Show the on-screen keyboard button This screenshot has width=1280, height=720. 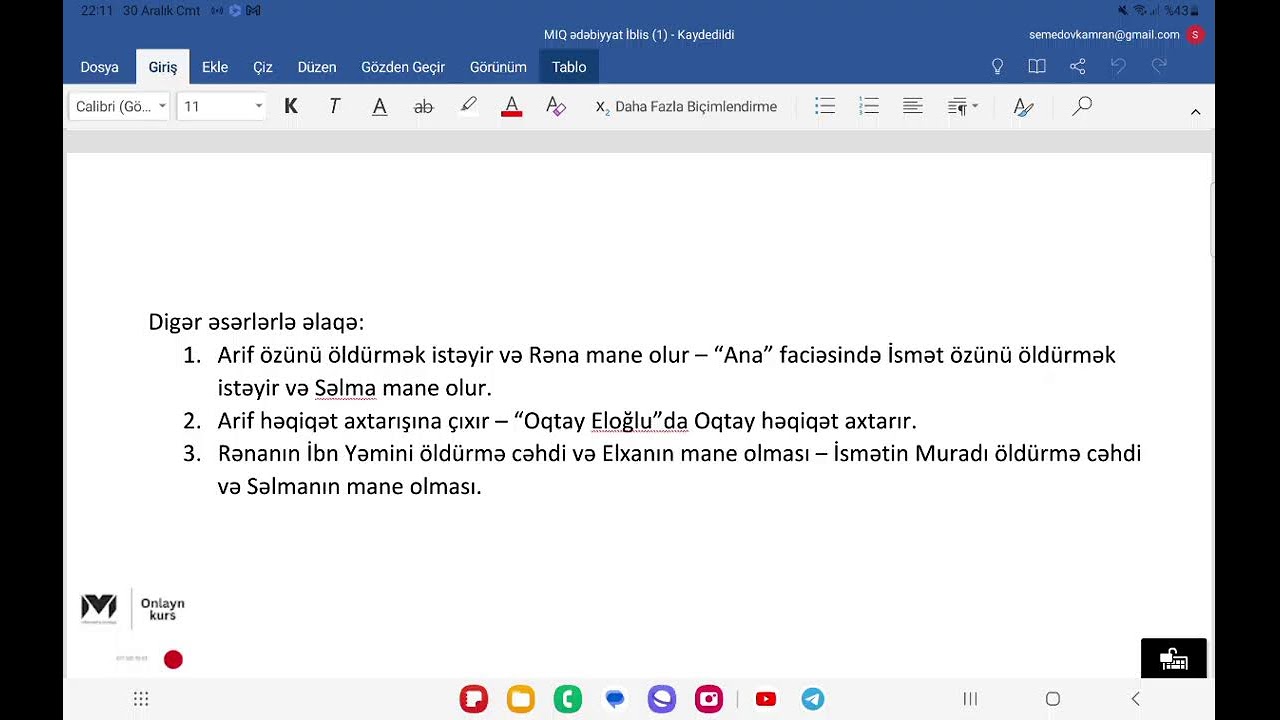click(1174, 658)
